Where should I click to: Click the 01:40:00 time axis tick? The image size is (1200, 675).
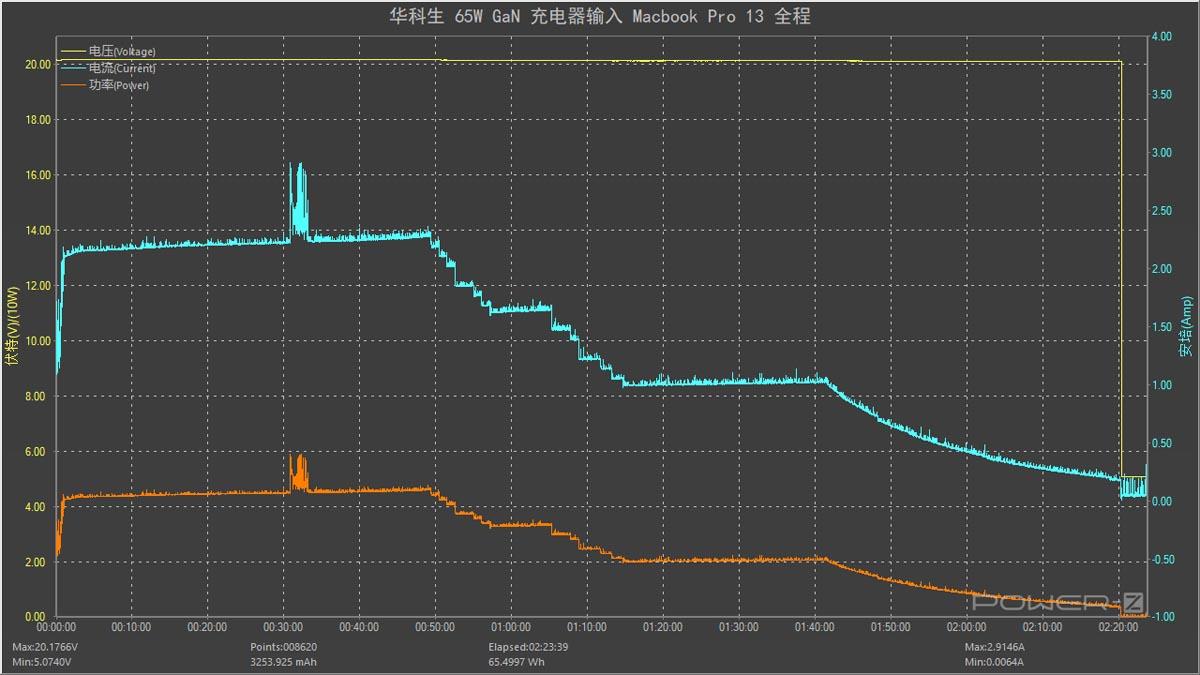[x=815, y=627]
